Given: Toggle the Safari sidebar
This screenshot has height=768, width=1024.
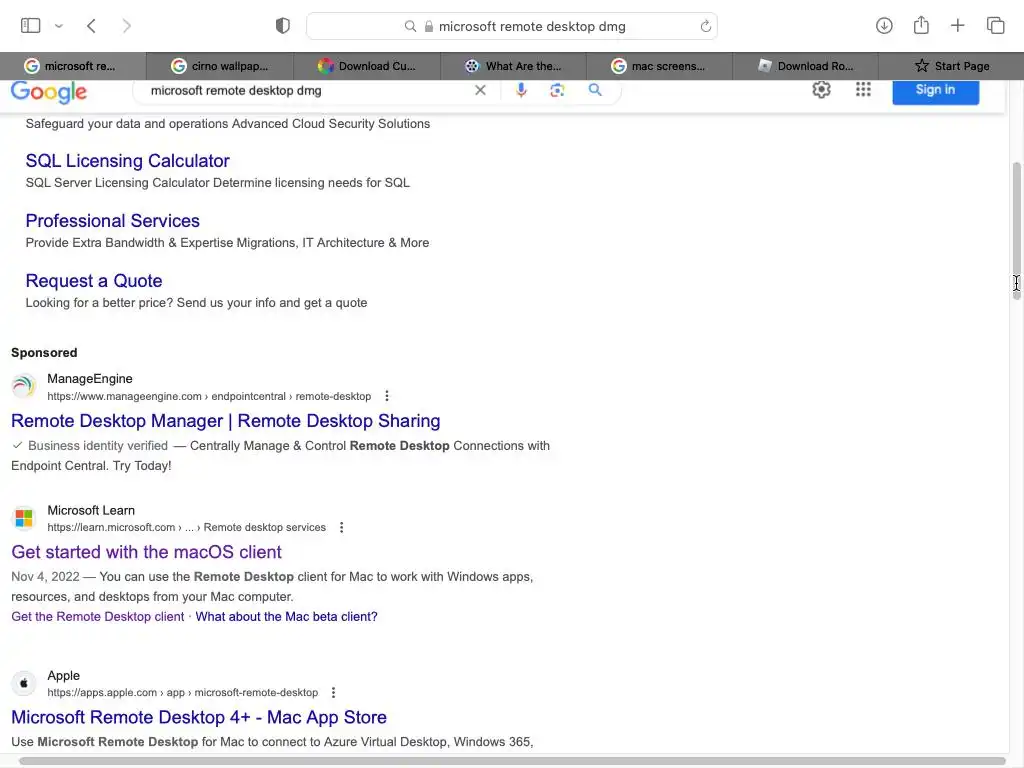Looking at the screenshot, I should tap(30, 25).
